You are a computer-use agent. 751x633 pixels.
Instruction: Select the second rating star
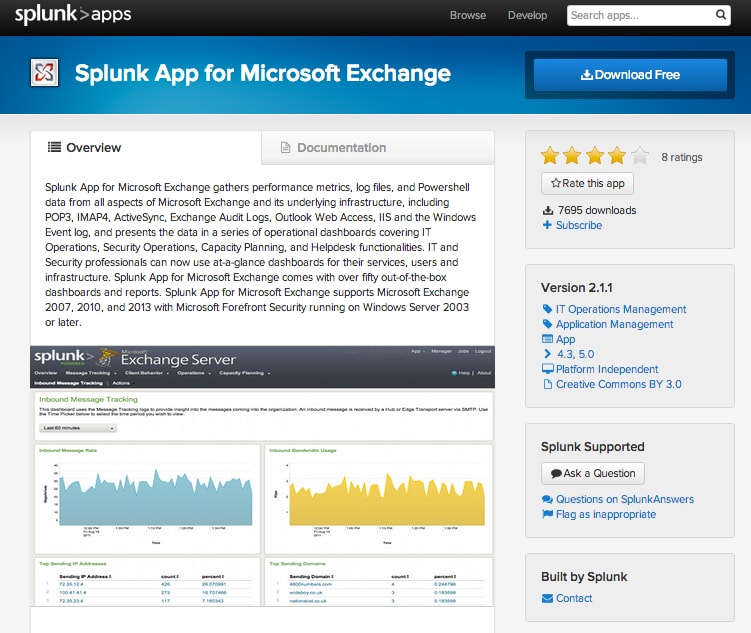[572, 156]
